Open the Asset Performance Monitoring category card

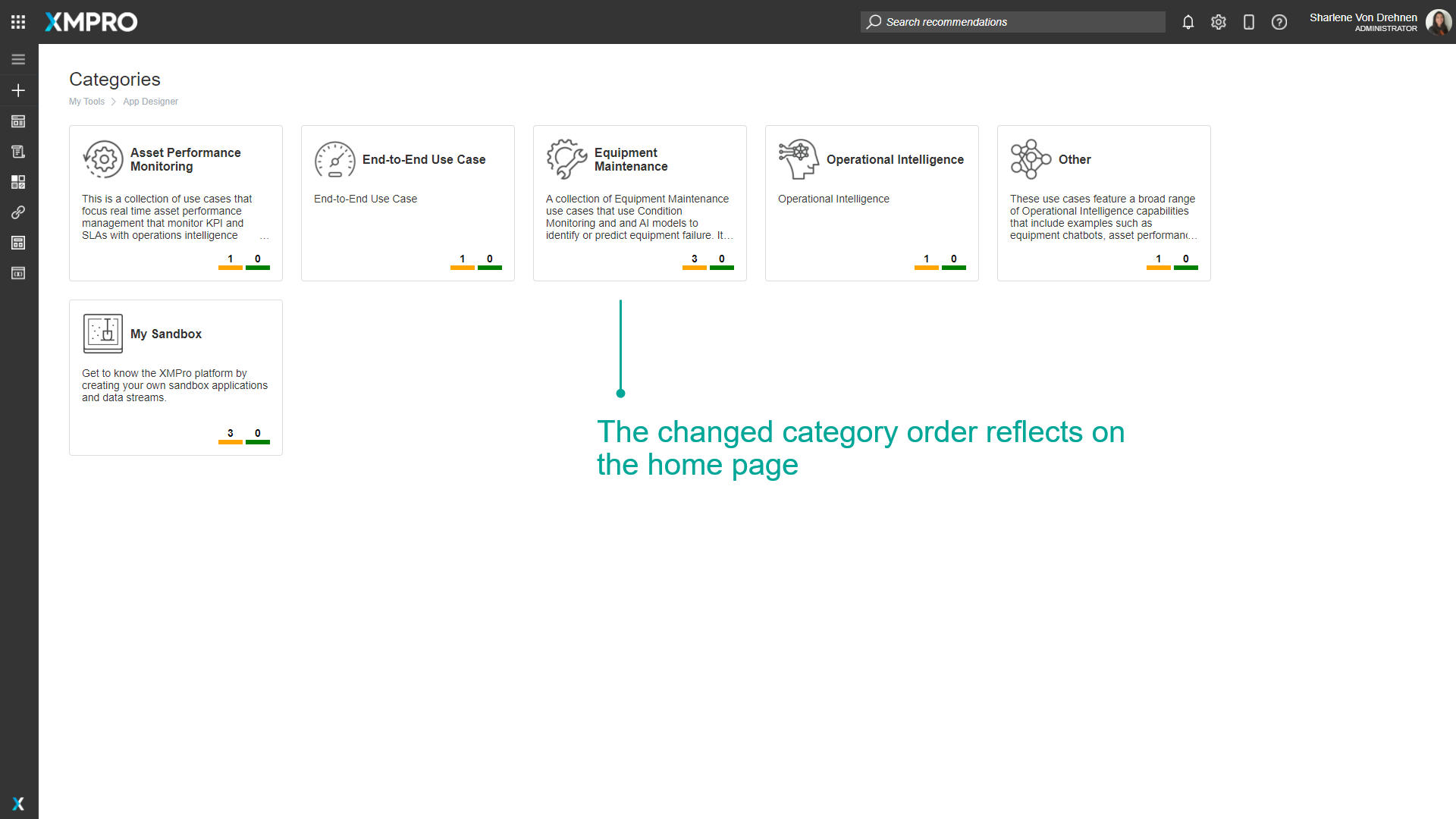[175, 202]
